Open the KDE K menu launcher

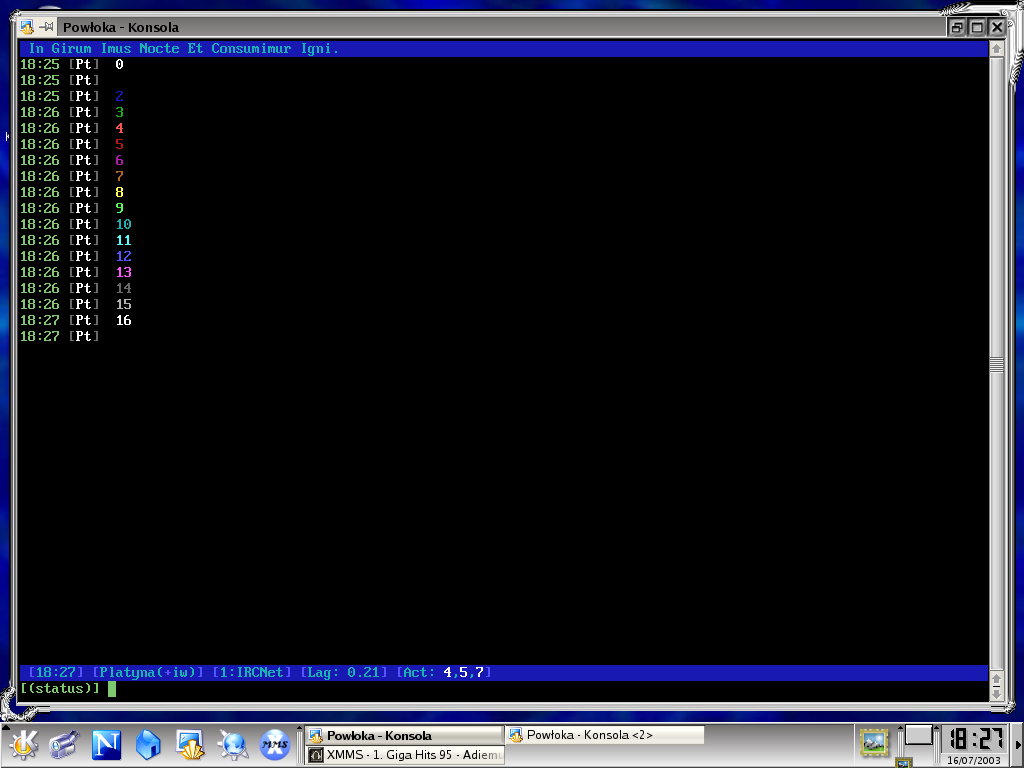pos(24,744)
